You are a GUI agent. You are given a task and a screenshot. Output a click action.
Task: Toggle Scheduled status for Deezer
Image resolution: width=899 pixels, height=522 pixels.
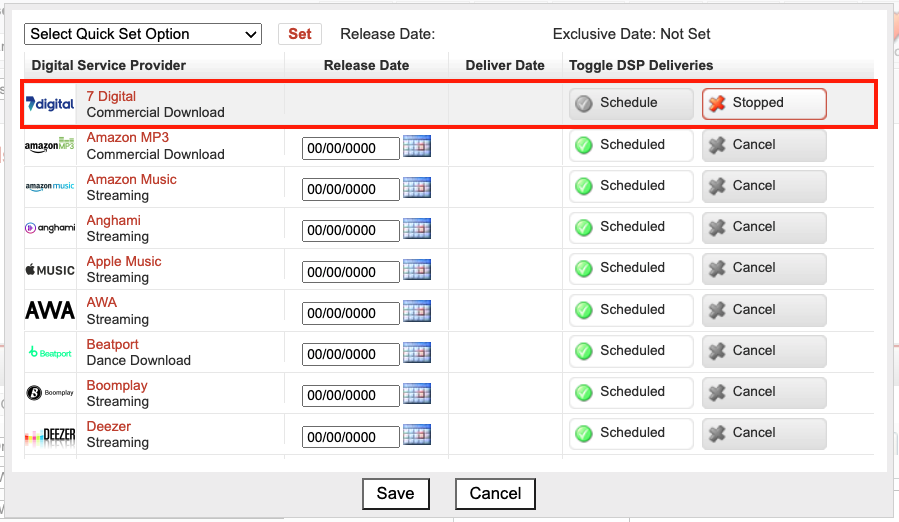point(631,434)
